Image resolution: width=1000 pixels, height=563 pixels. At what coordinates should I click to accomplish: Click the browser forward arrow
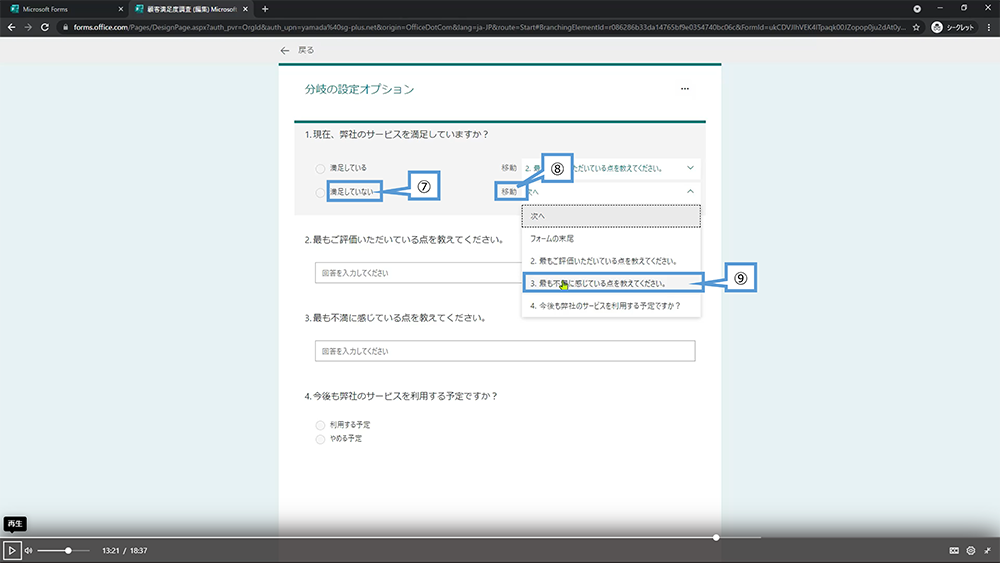coord(28,27)
